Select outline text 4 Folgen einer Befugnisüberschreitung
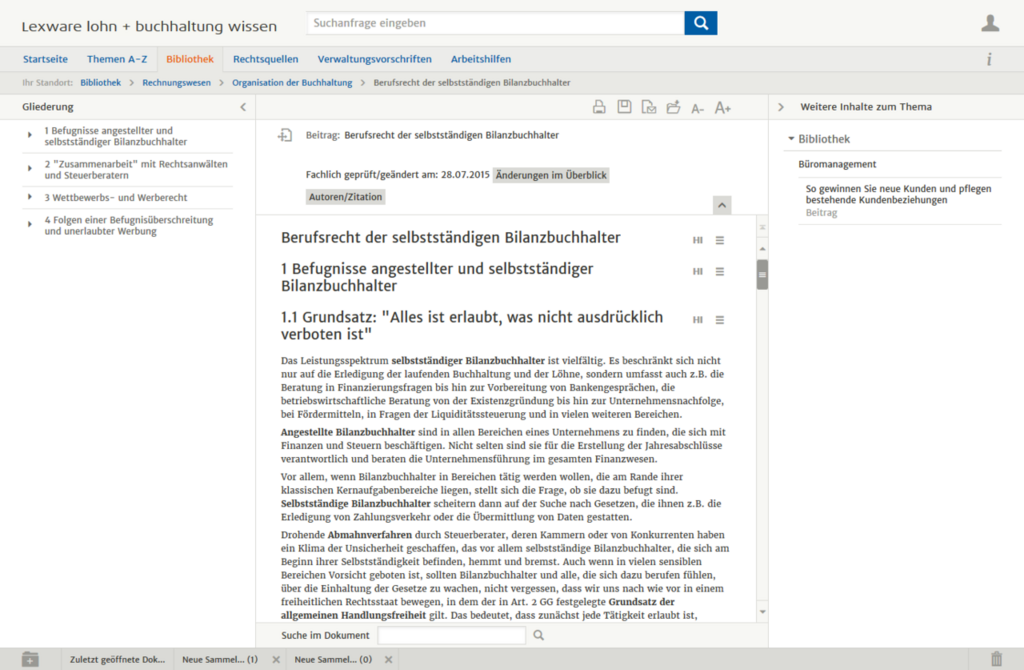1024x670 pixels. pos(129,225)
